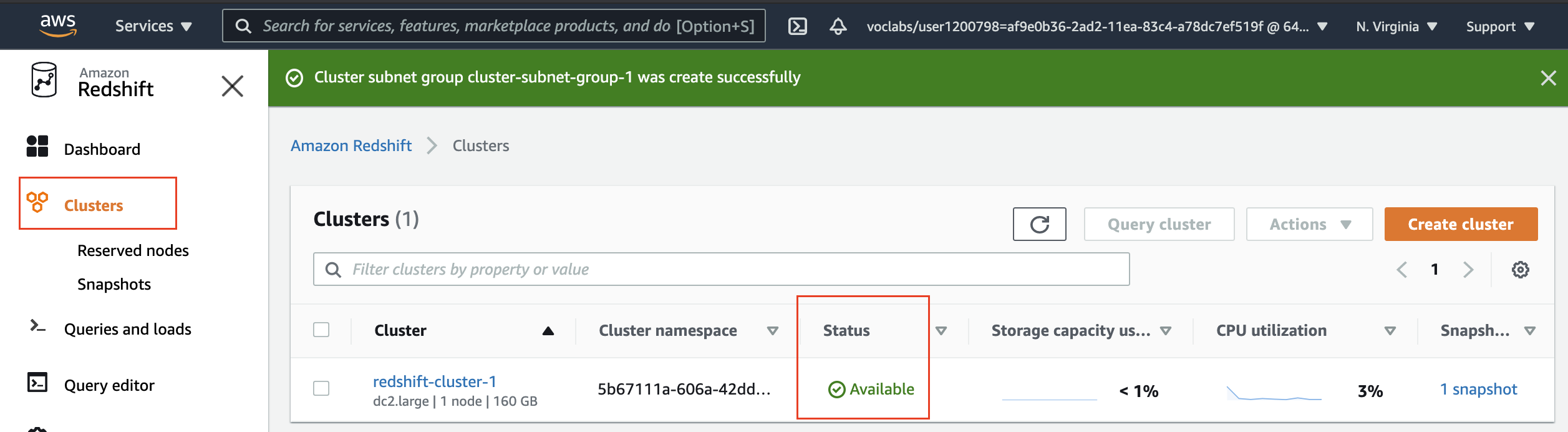The image size is (1568, 432).
Task: Sort by Status column arrow
Action: (x=941, y=331)
